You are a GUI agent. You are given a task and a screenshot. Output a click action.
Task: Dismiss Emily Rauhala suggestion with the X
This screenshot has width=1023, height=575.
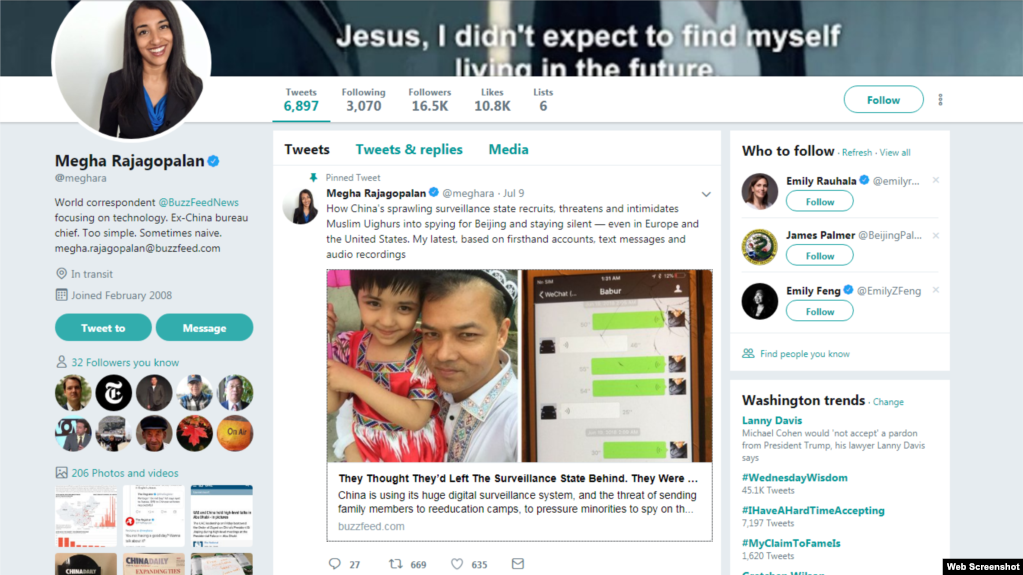[x=936, y=180]
